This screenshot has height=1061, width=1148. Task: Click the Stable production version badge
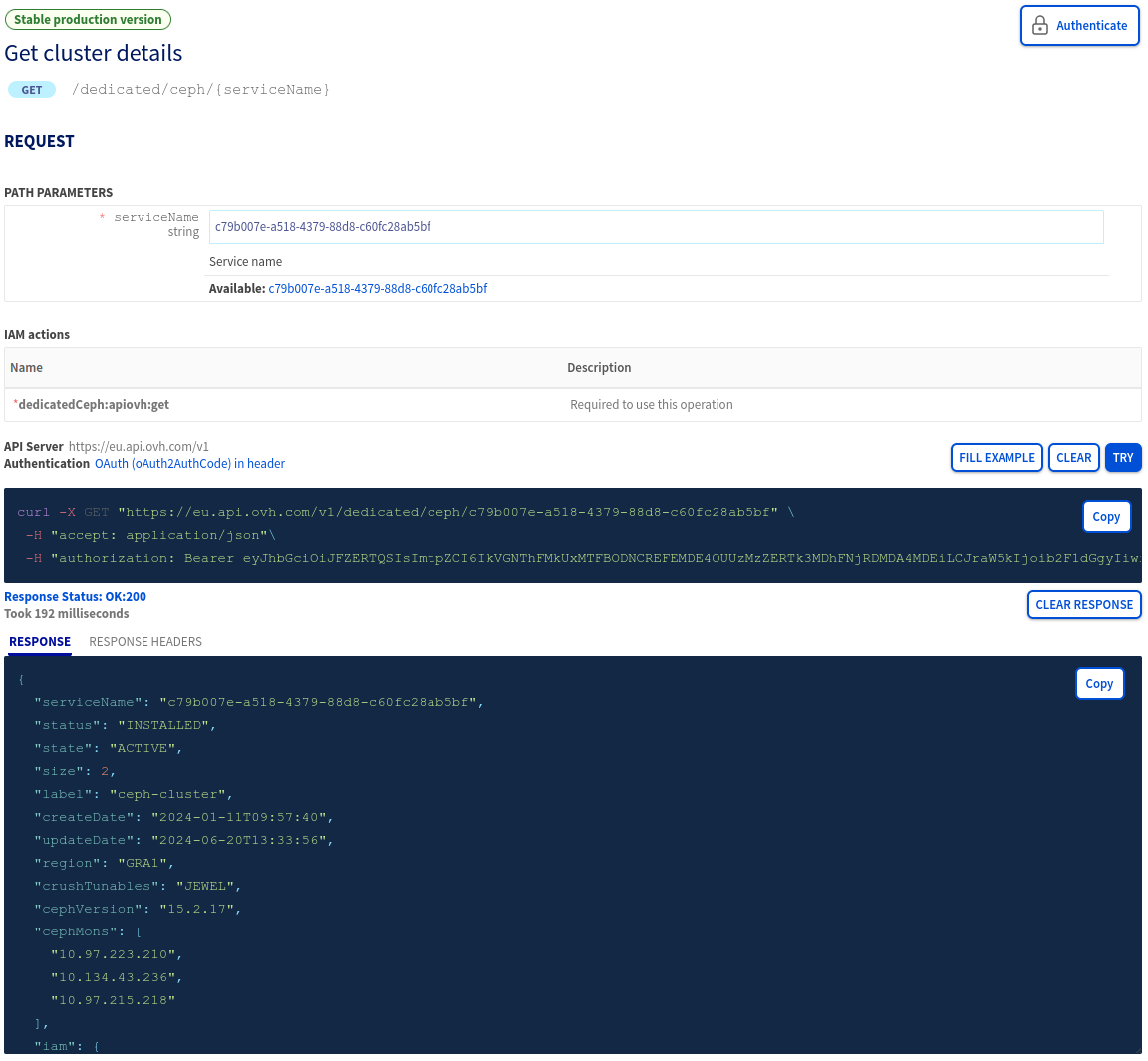88,19
